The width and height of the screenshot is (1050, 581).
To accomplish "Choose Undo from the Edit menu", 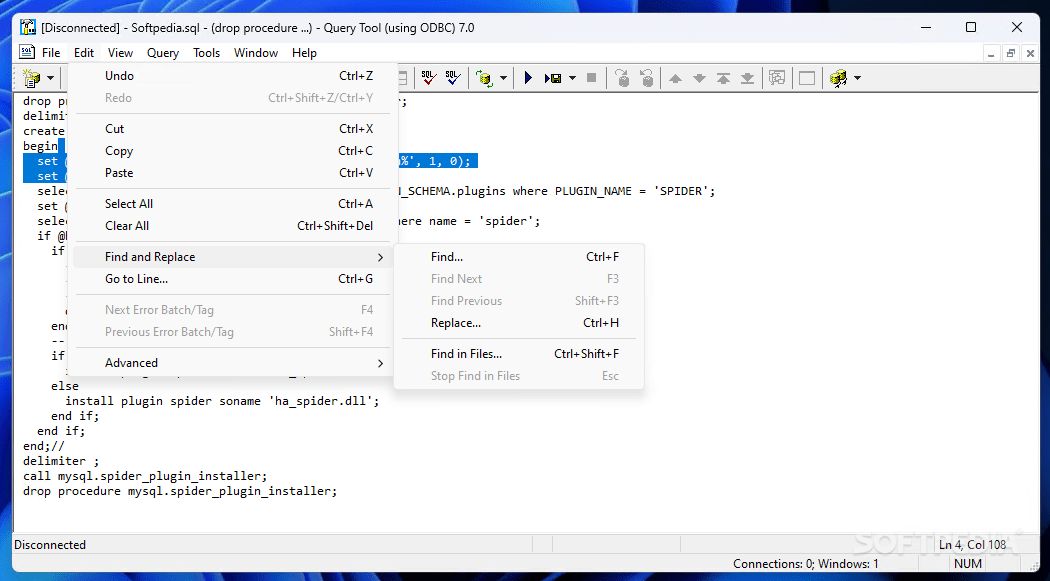I will coord(232,76).
